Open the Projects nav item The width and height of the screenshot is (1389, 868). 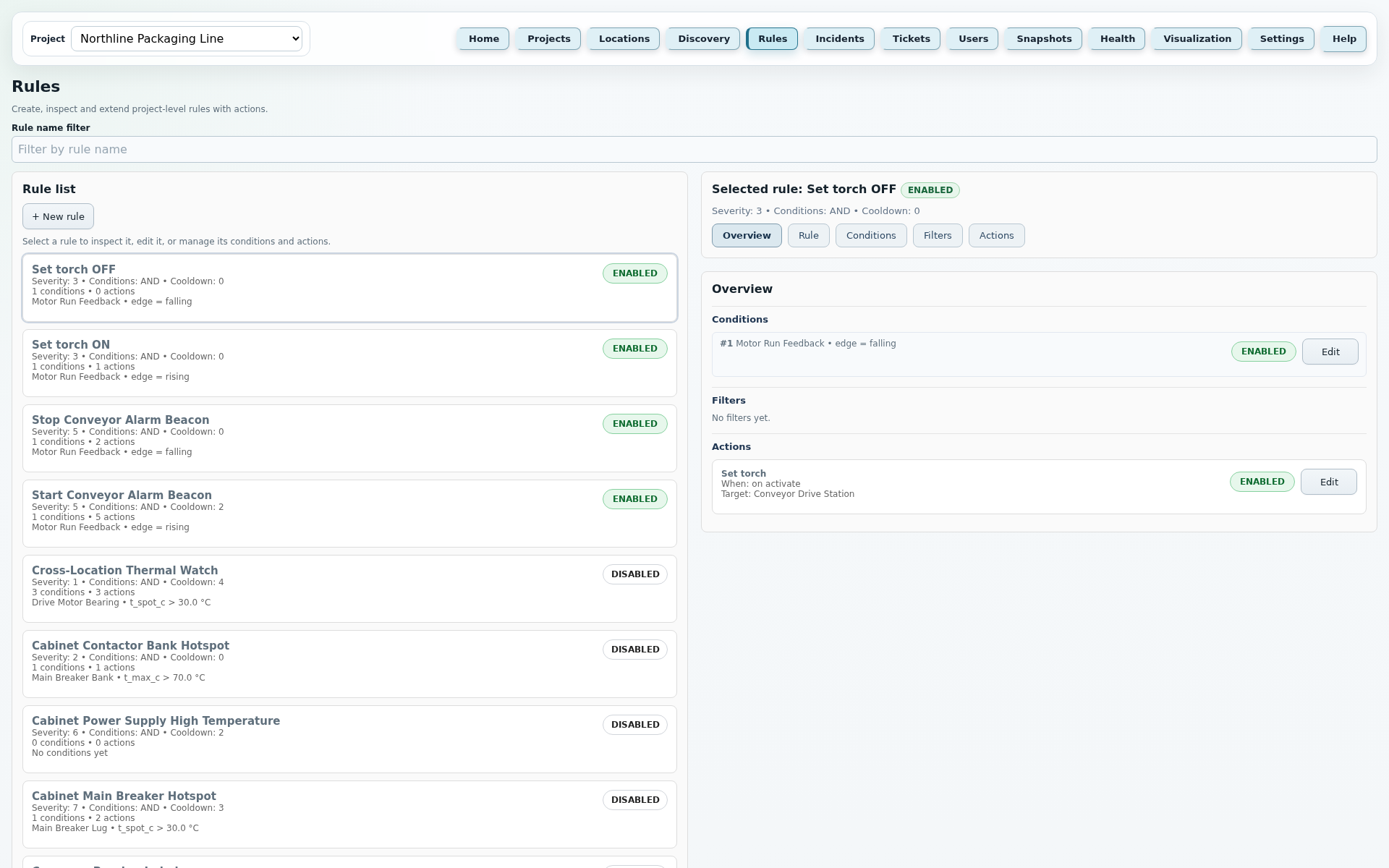pos(548,39)
